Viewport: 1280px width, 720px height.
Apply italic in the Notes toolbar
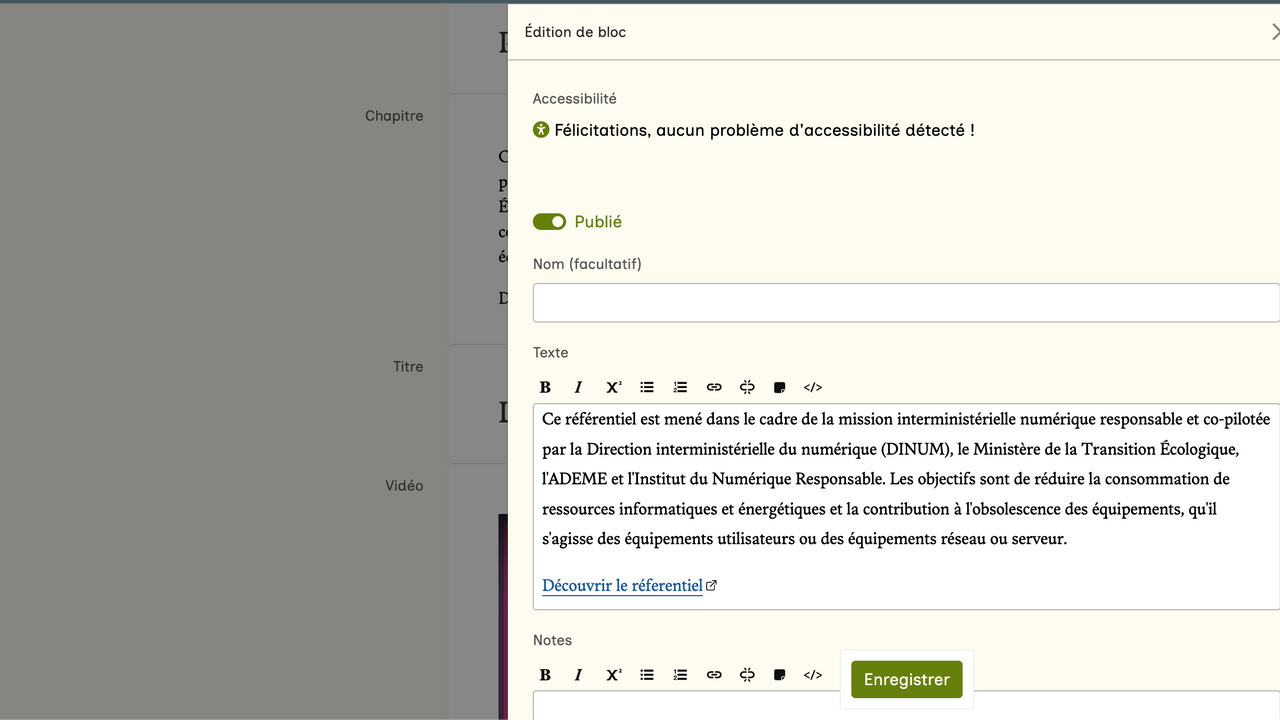click(x=578, y=675)
